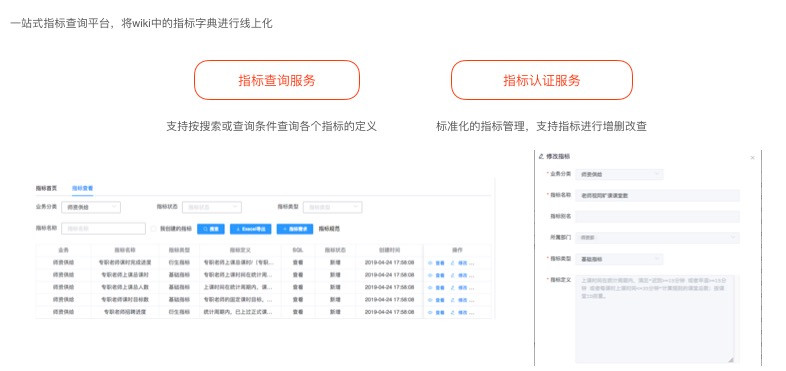This screenshot has width=786, height=371.
Task: Focus the 指标名称 search input in filter bar
Action: click(103, 229)
